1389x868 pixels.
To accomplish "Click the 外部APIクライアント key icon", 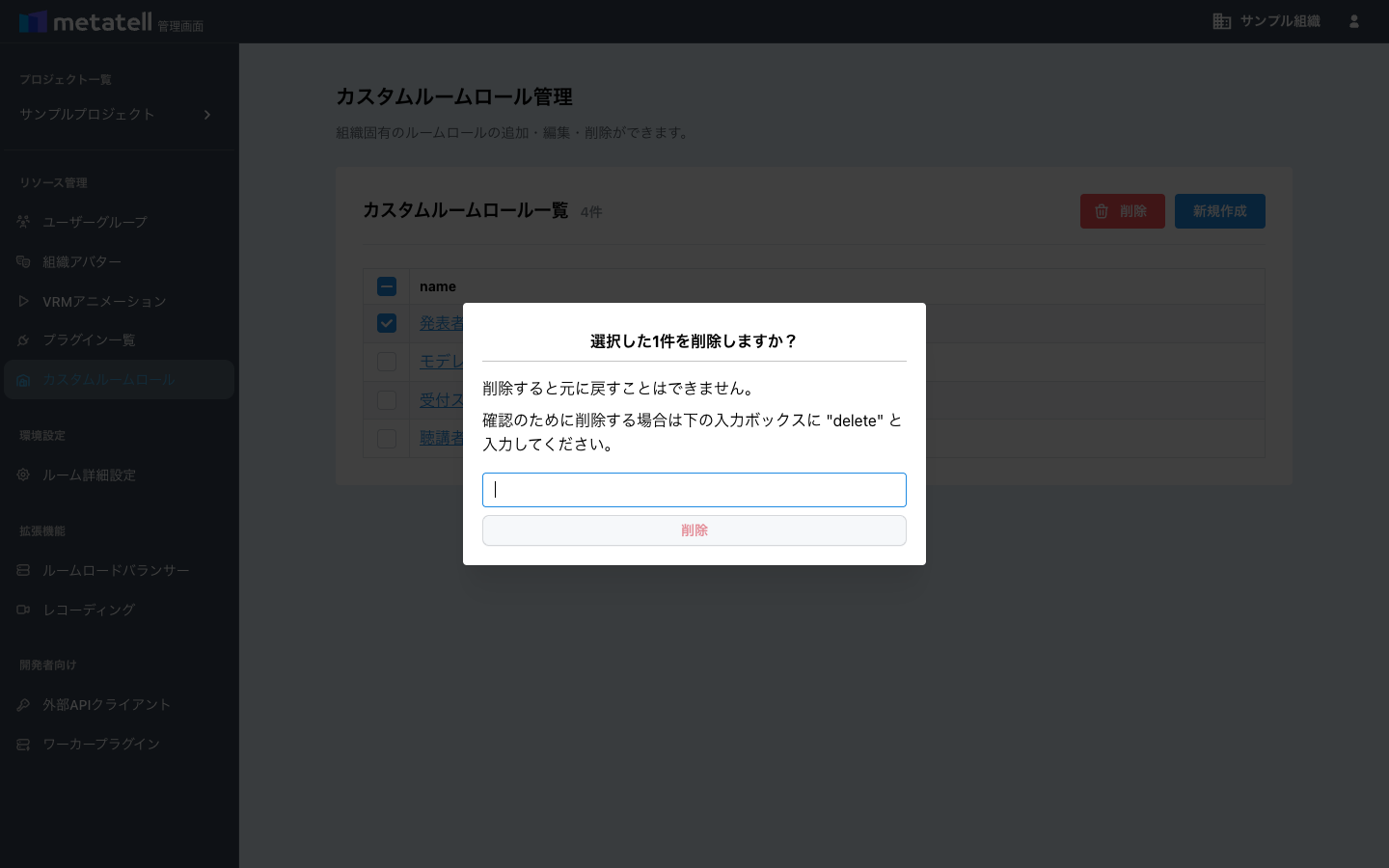I will coord(23,705).
